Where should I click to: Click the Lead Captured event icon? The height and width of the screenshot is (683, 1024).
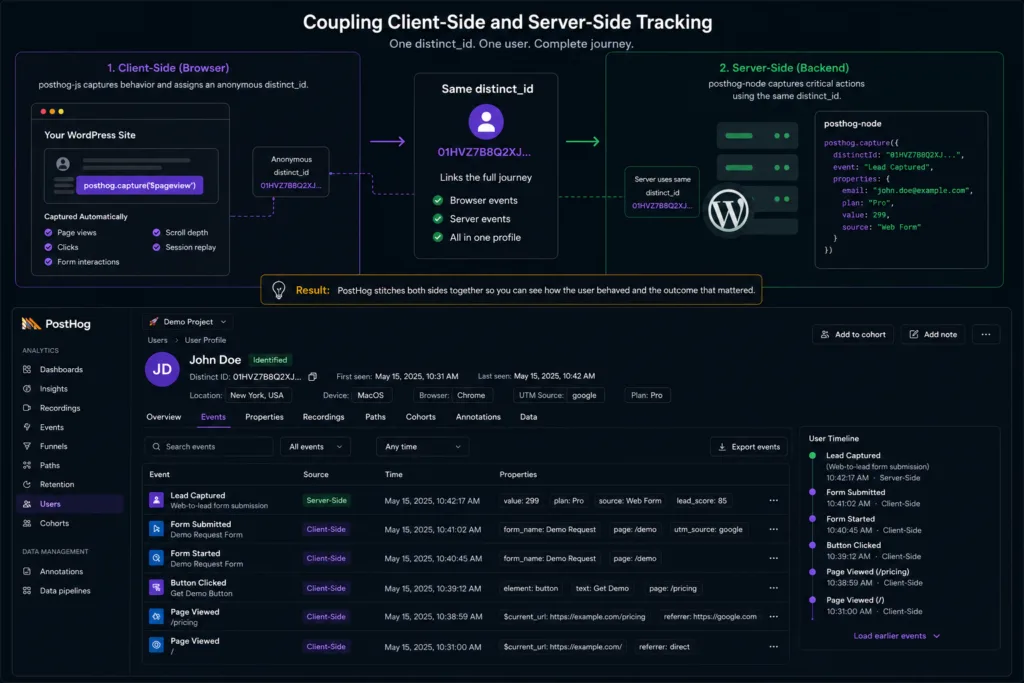pos(156,500)
